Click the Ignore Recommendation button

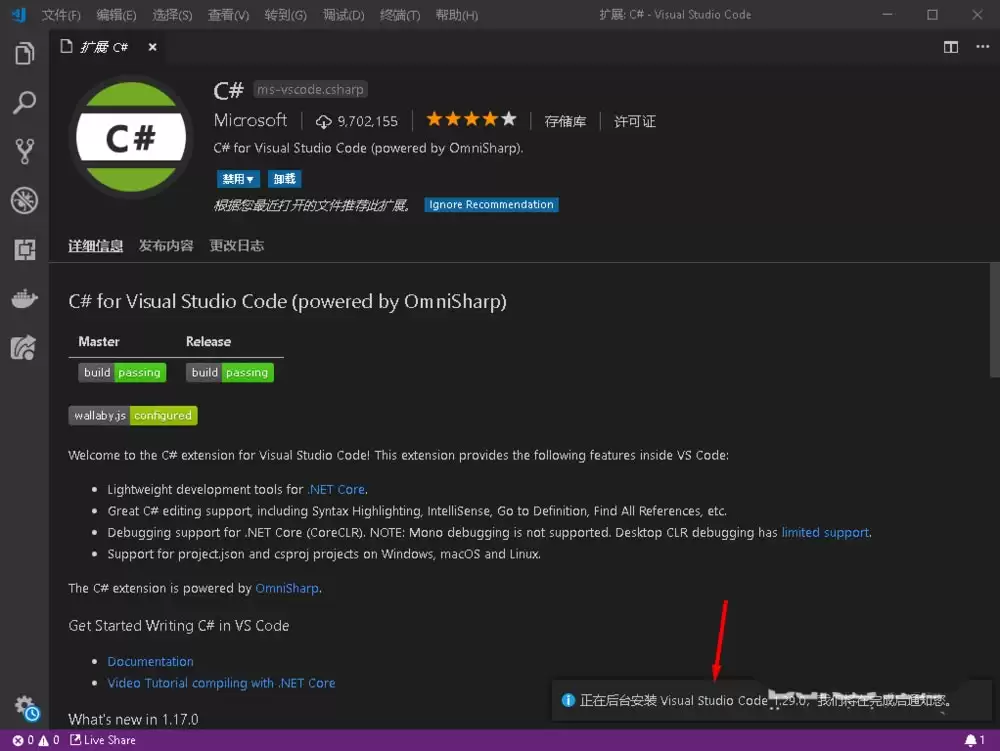click(491, 204)
